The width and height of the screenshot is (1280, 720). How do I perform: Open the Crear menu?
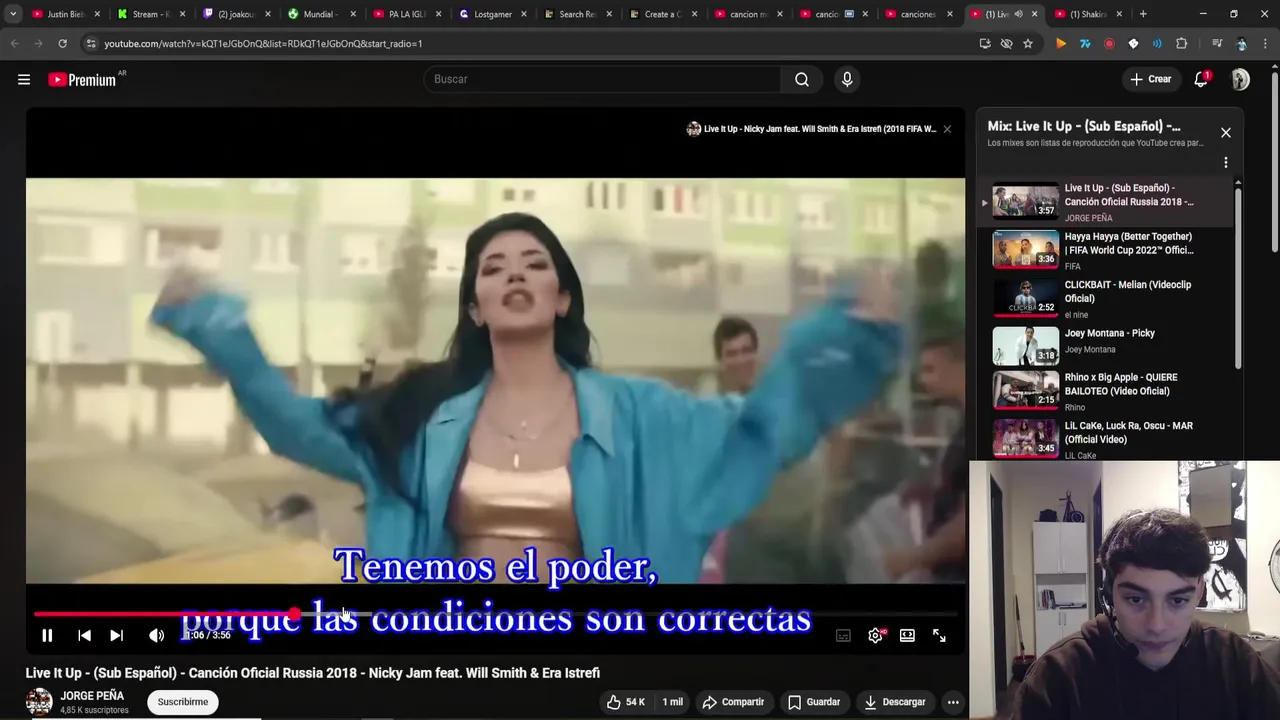coord(1151,79)
